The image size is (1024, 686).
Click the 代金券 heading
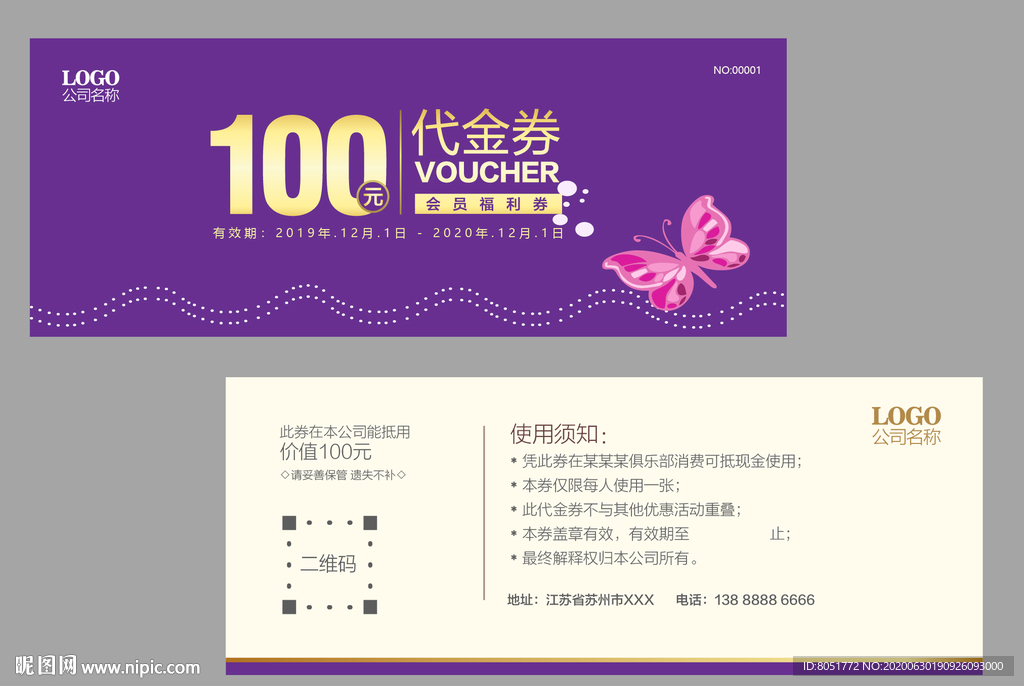coord(486,133)
